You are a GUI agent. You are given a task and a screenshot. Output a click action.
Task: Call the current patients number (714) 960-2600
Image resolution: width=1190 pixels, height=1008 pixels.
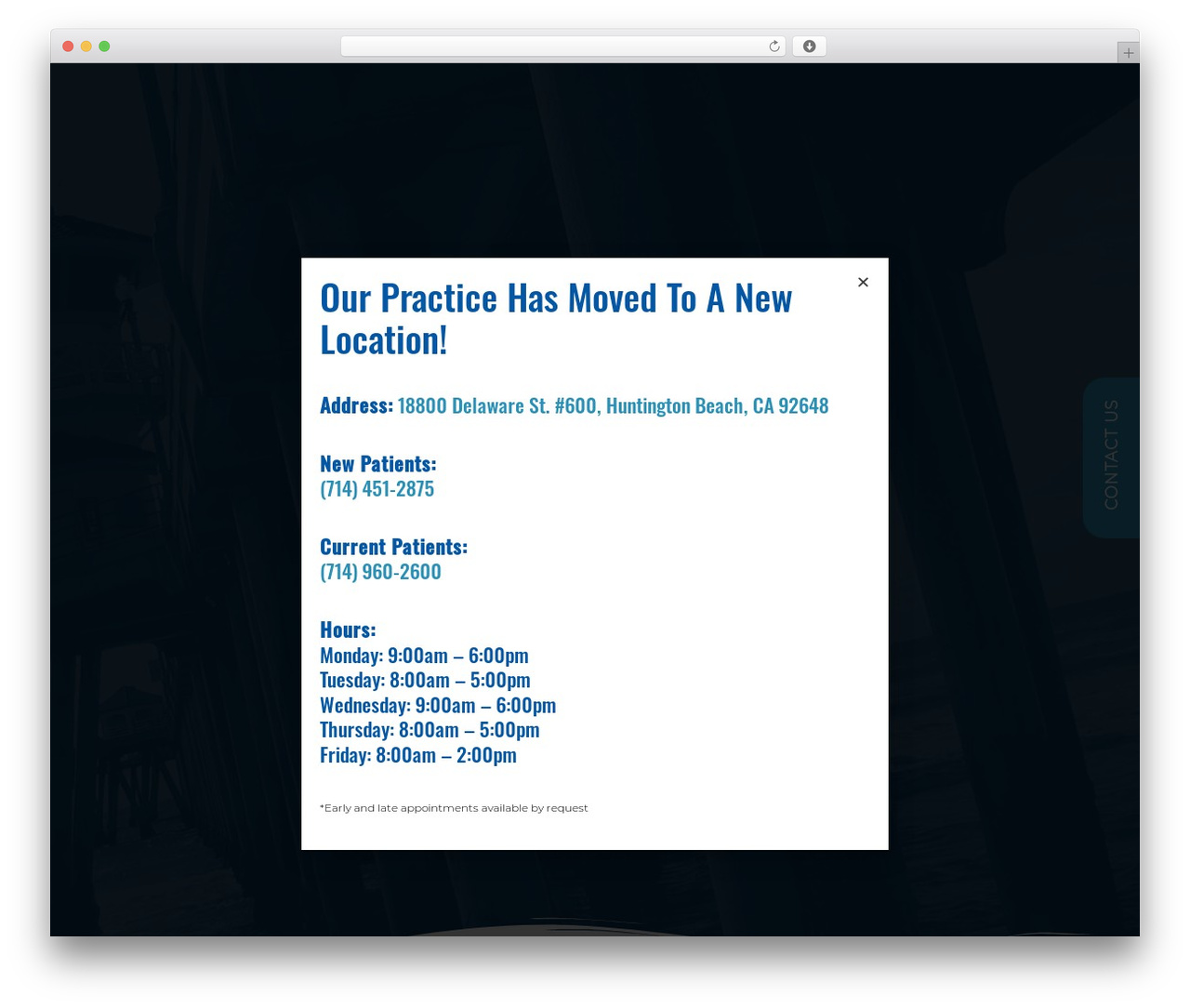click(380, 572)
